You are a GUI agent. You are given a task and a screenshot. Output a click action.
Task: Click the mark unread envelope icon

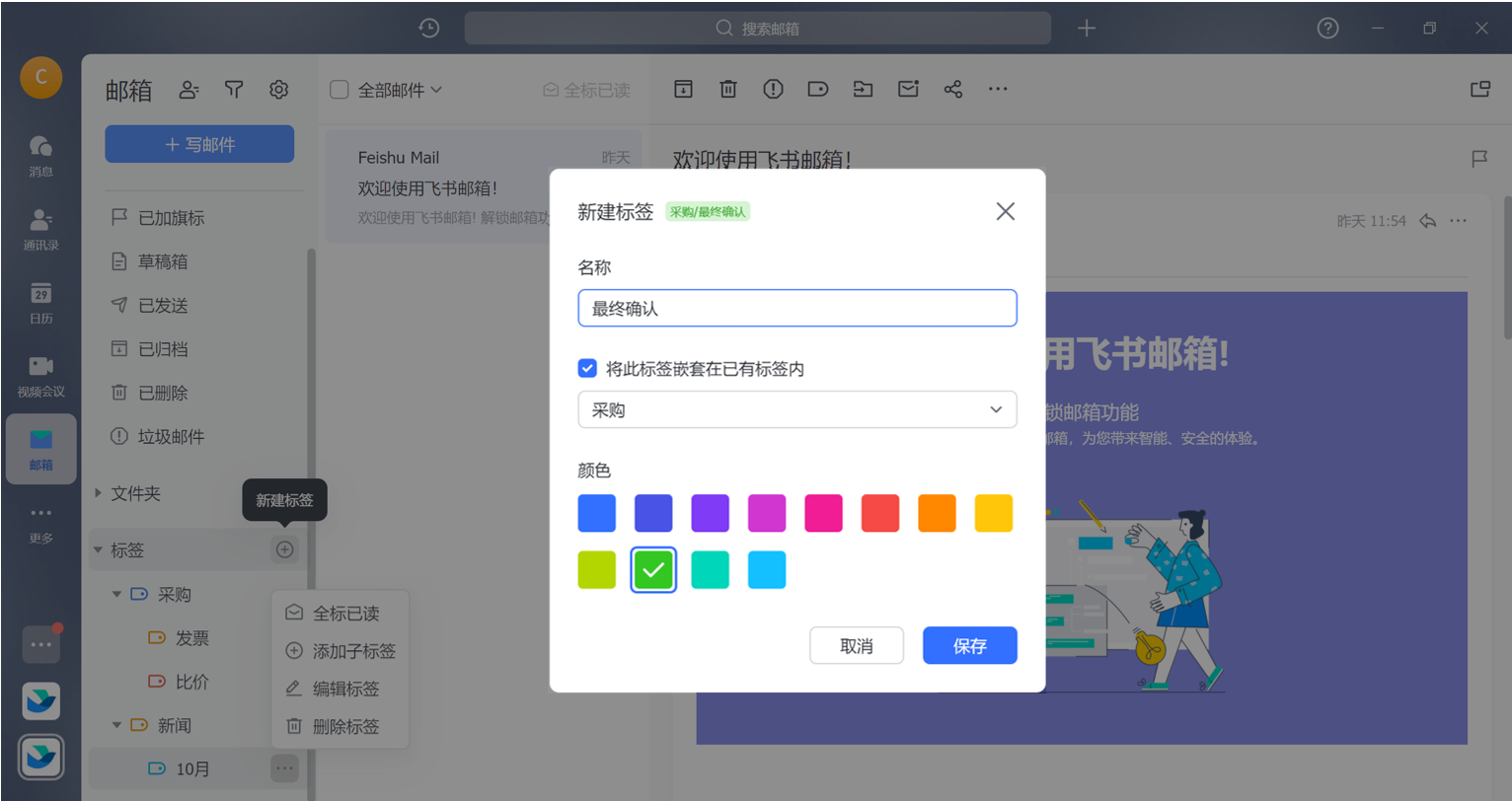(x=908, y=89)
